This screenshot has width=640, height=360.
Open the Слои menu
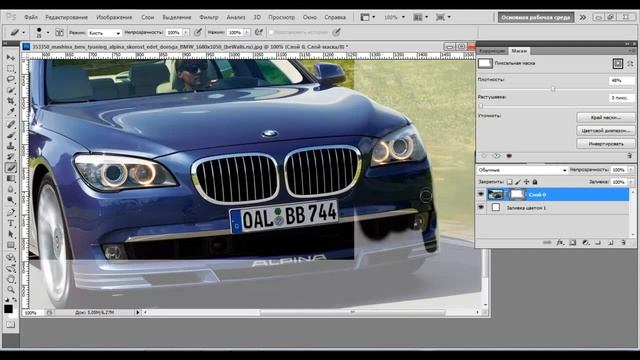pos(148,17)
